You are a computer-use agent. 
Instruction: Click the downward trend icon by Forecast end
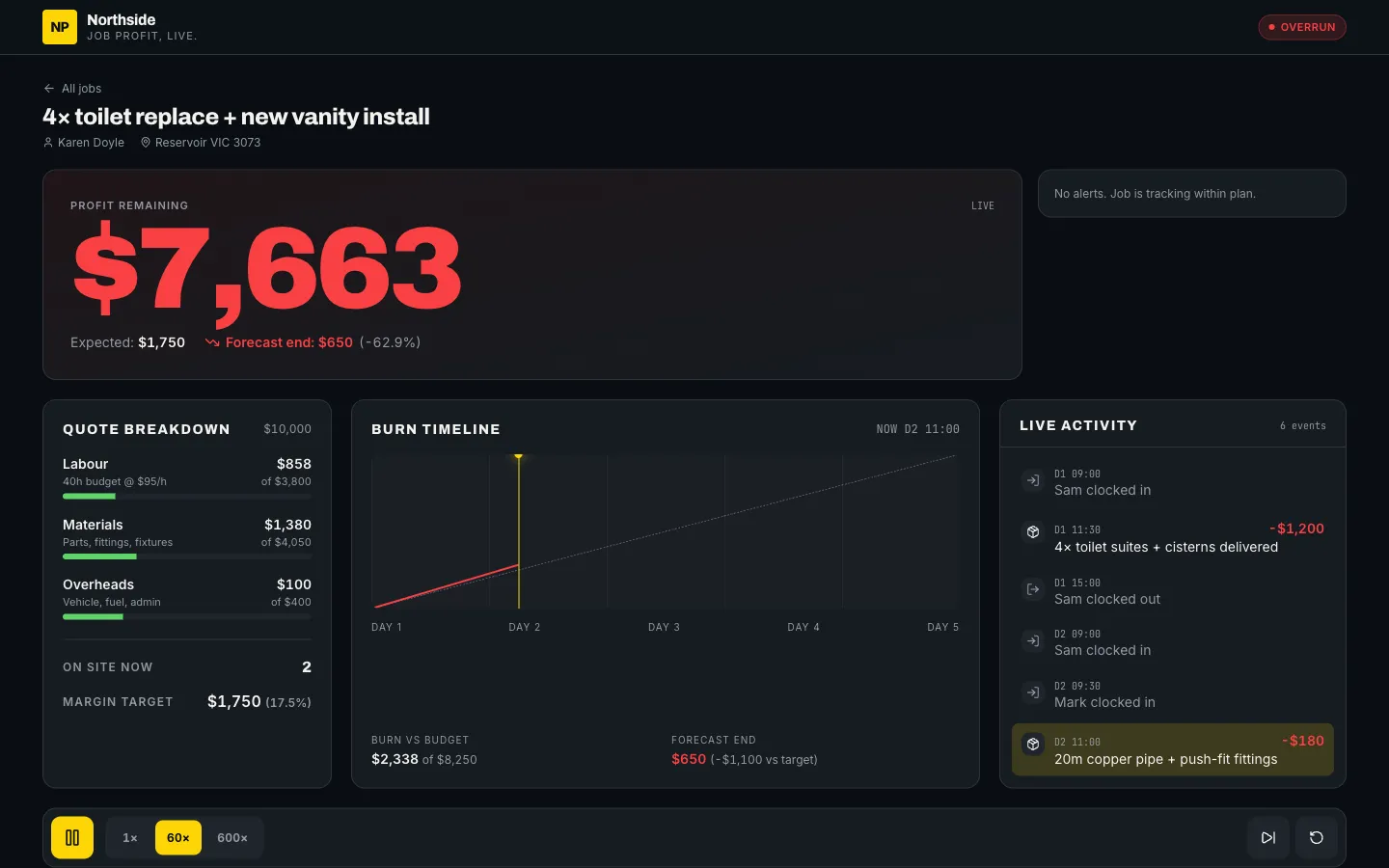212,342
